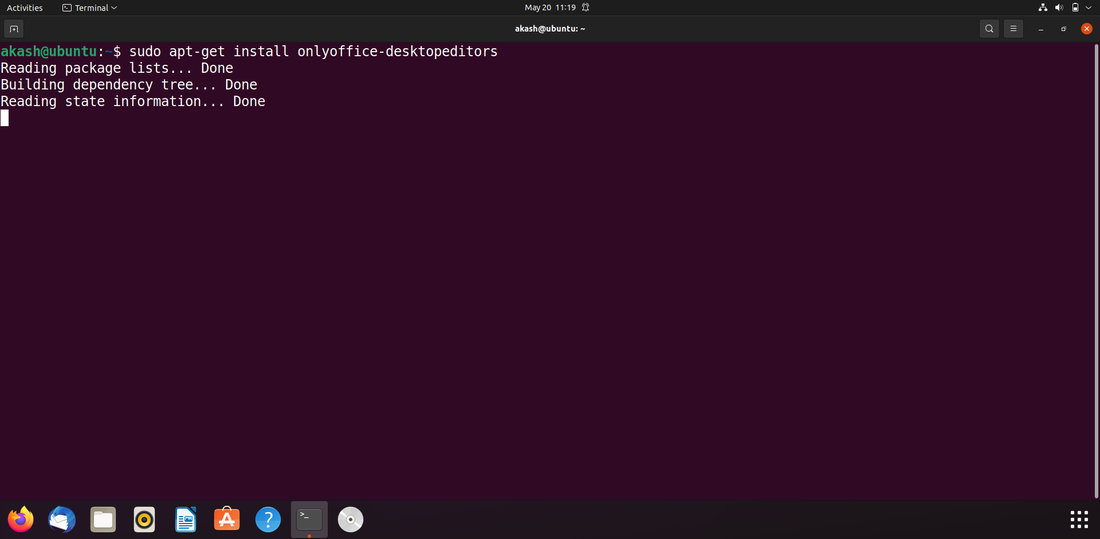Open the disc icon in the dock
The image size is (1100, 539).
(351, 519)
